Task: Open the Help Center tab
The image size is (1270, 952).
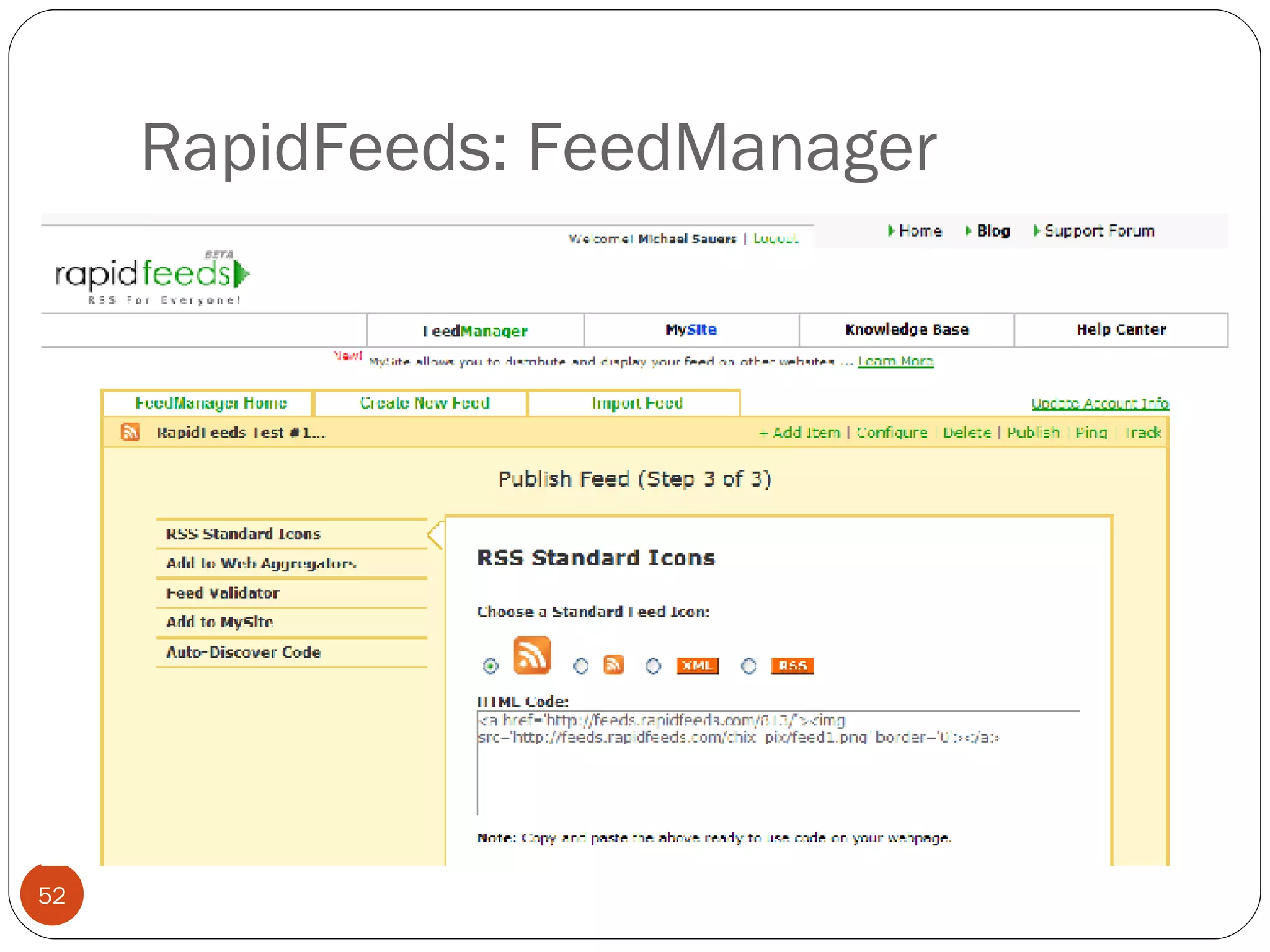Action: pos(1121,330)
